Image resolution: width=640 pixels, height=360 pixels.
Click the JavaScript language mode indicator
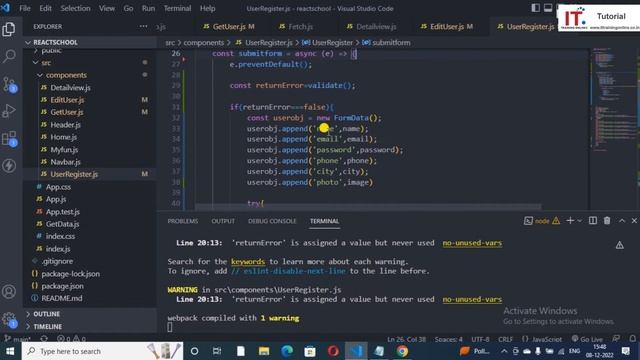[x=547, y=339]
